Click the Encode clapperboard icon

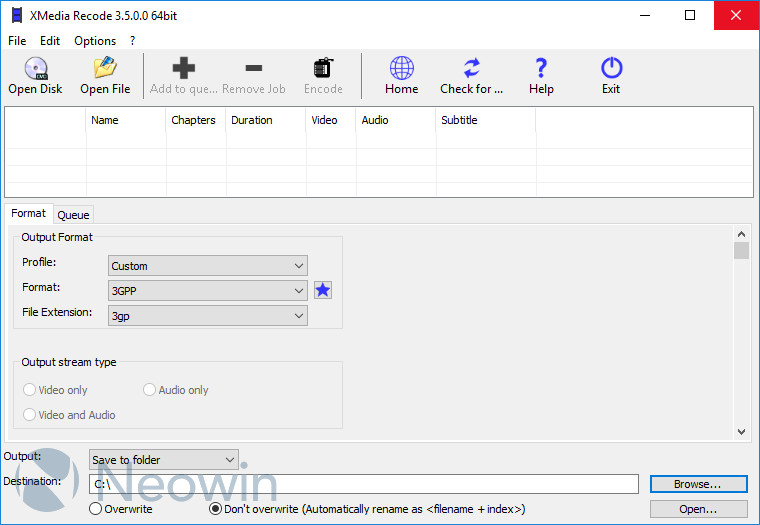tap(323, 69)
